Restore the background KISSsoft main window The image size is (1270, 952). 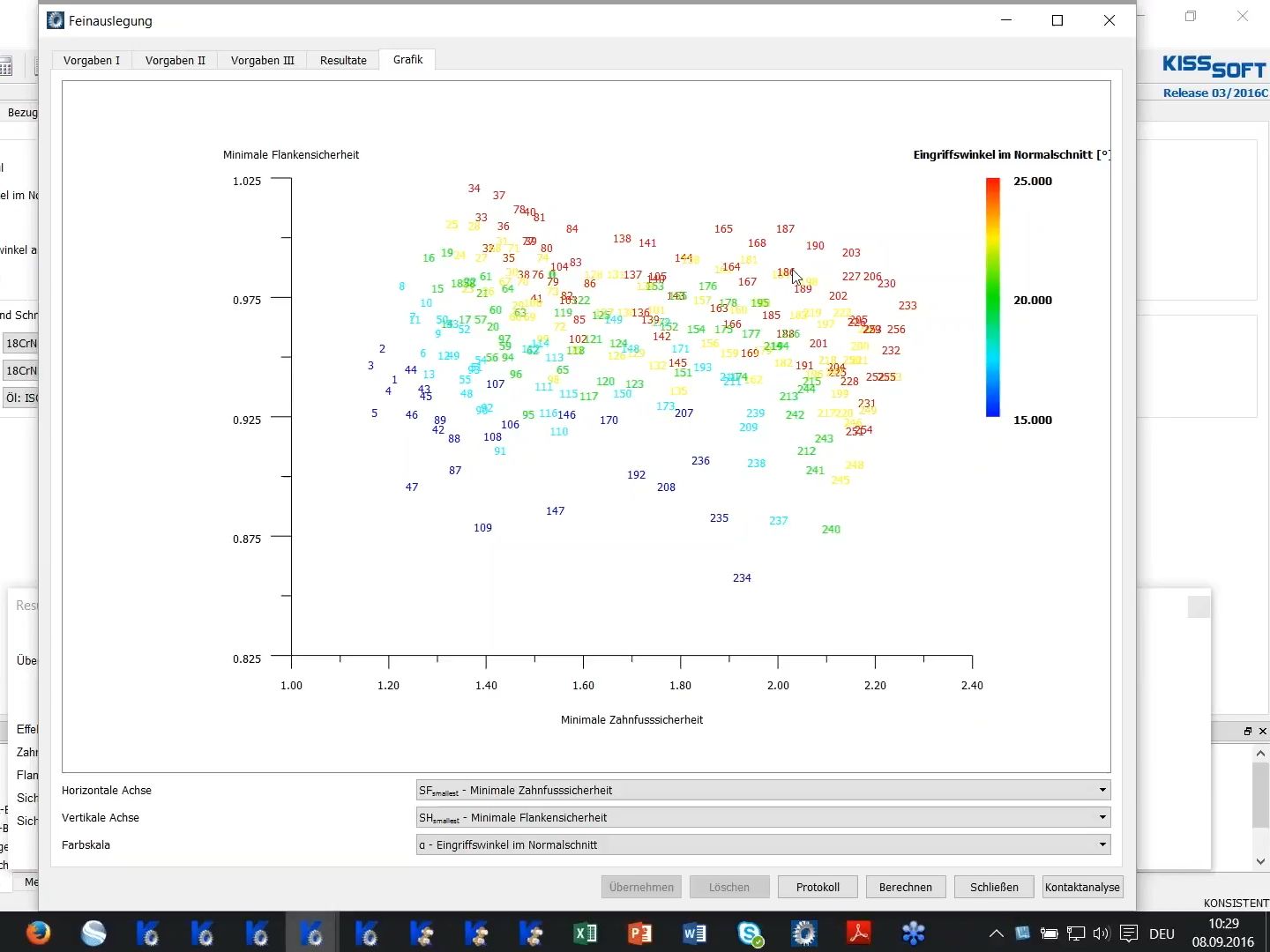1191,16
